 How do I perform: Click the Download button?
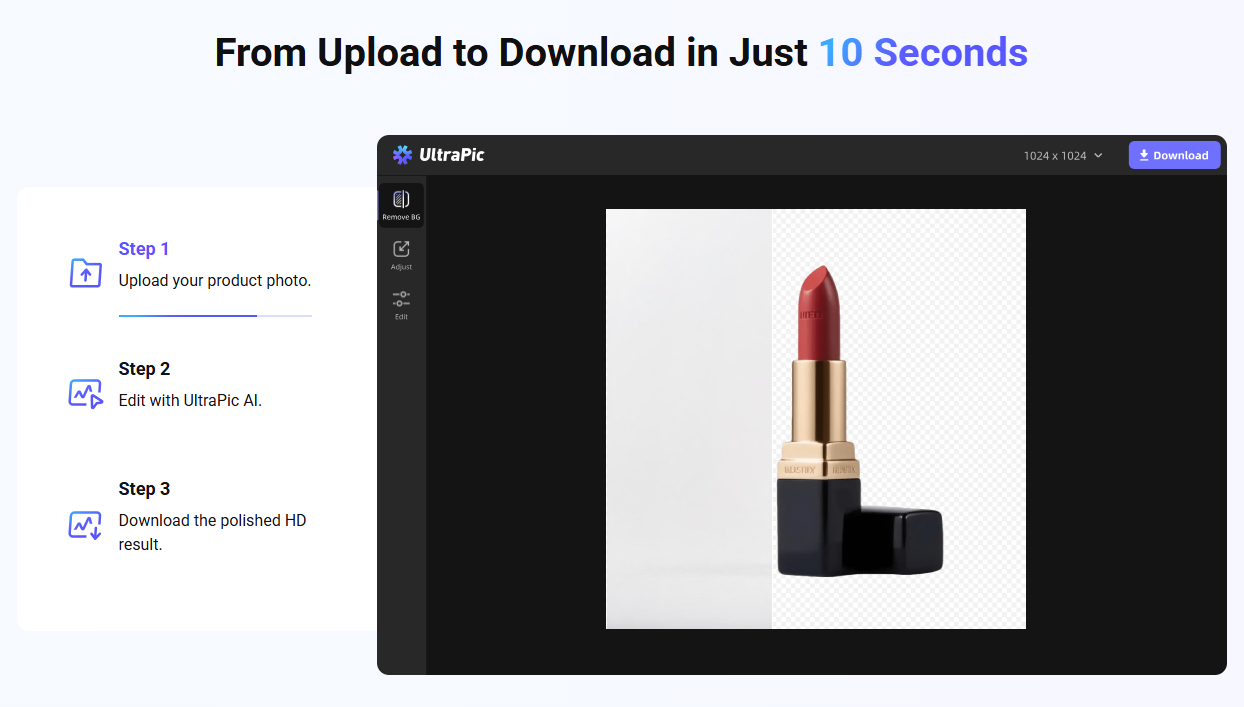point(1174,155)
